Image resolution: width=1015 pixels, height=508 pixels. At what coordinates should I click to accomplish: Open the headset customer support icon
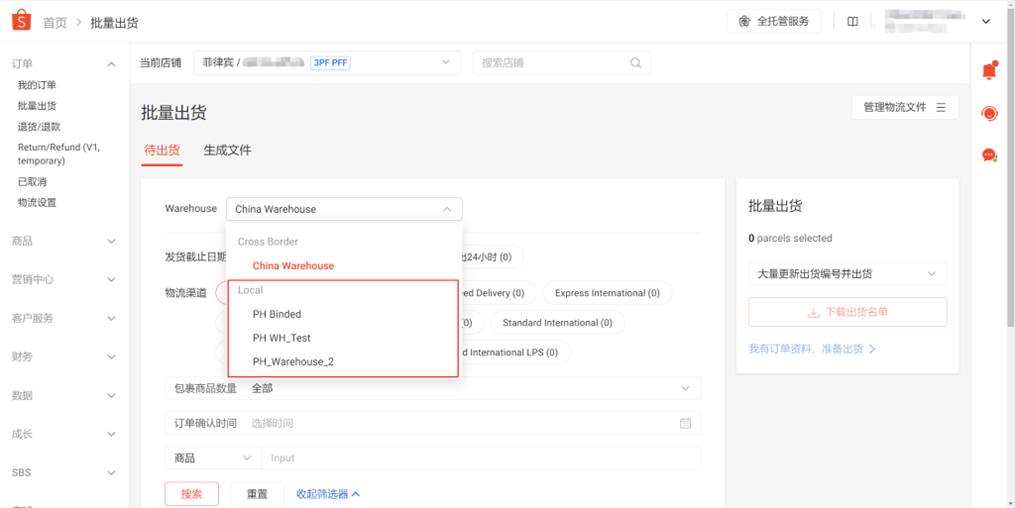click(x=989, y=113)
